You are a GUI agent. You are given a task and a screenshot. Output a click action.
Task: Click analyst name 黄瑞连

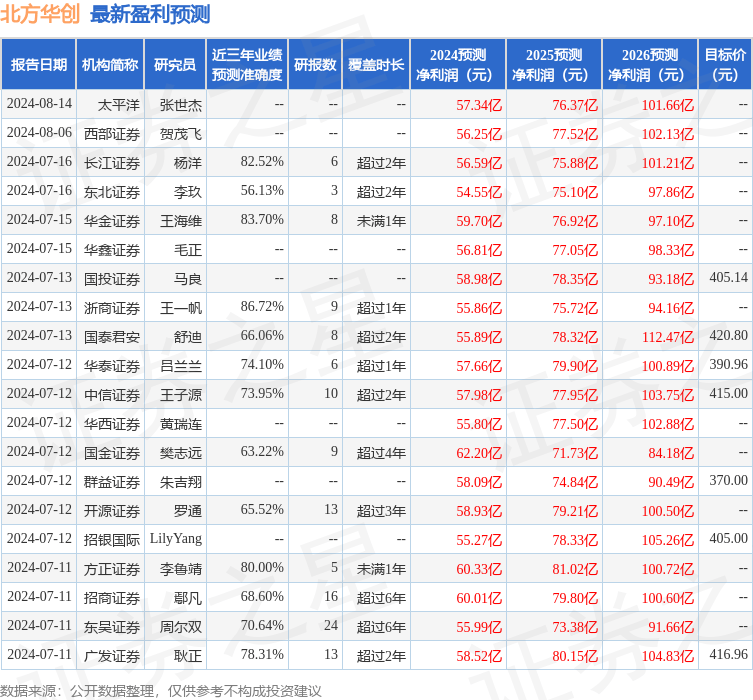click(x=181, y=424)
